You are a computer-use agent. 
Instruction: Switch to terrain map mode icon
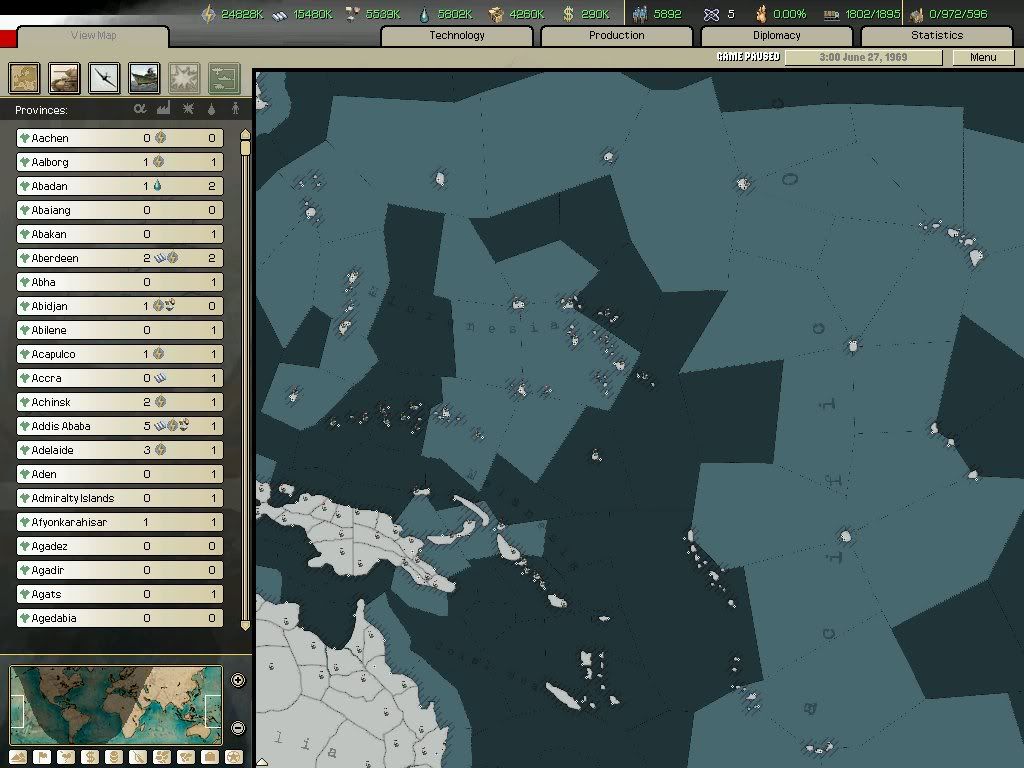(x=19, y=756)
